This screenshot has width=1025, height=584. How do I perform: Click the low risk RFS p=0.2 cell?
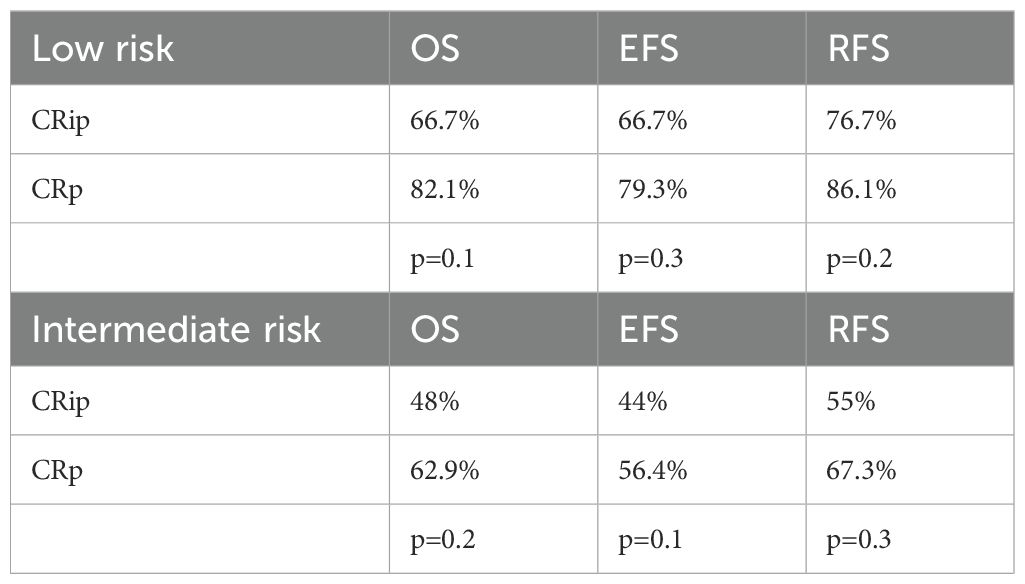point(859,259)
